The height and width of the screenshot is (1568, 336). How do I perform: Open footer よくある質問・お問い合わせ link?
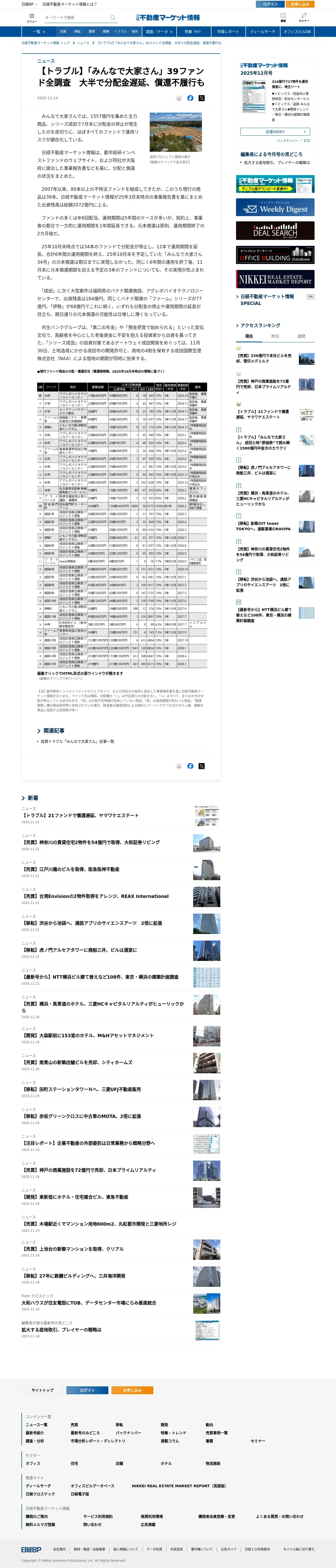click(x=279, y=1516)
